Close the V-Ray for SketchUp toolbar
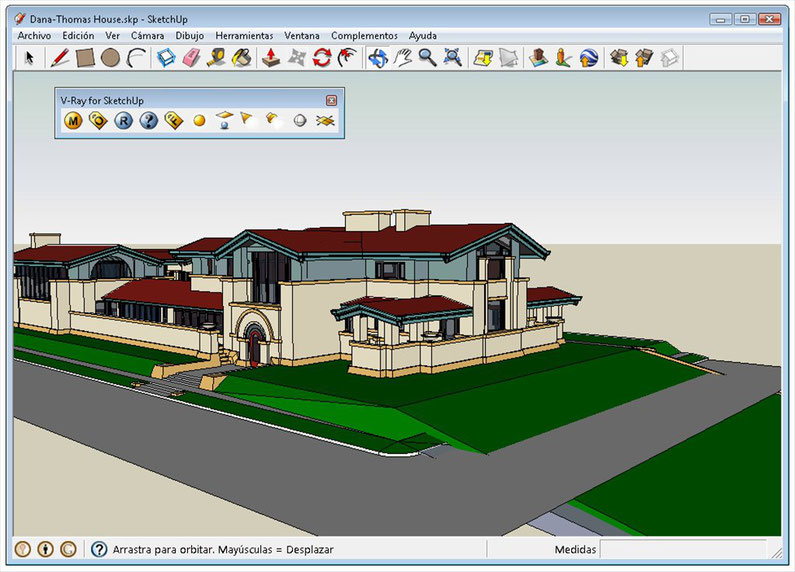The width and height of the screenshot is (795, 572). point(331,100)
